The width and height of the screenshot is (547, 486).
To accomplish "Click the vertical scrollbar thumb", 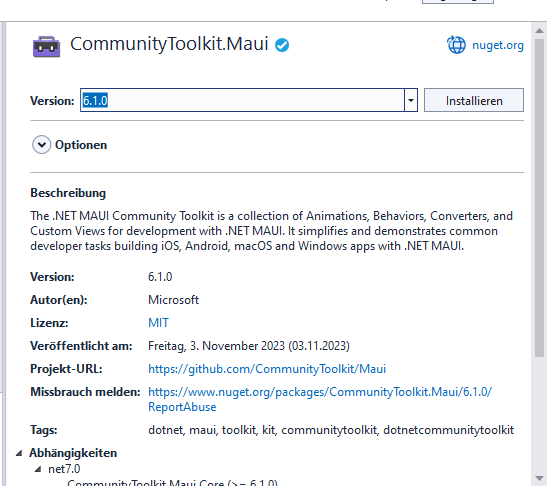I will (539, 197).
